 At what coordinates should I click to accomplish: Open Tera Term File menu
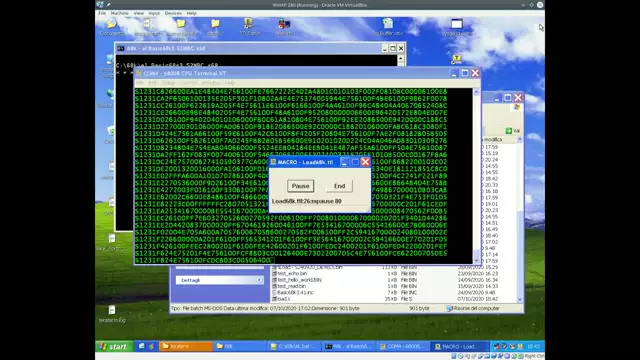(x=140, y=83)
